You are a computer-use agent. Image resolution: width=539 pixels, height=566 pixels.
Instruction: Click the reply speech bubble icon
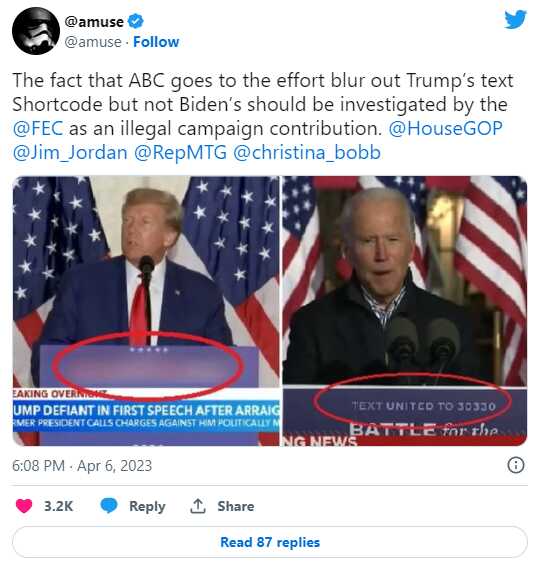pos(109,506)
